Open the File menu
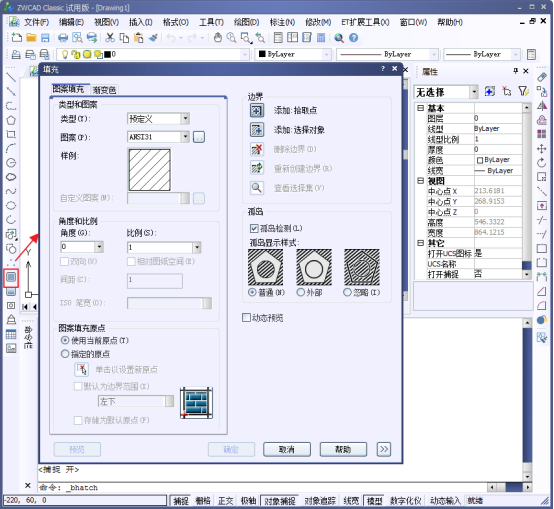554x509 pixels. [x=36, y=22]
